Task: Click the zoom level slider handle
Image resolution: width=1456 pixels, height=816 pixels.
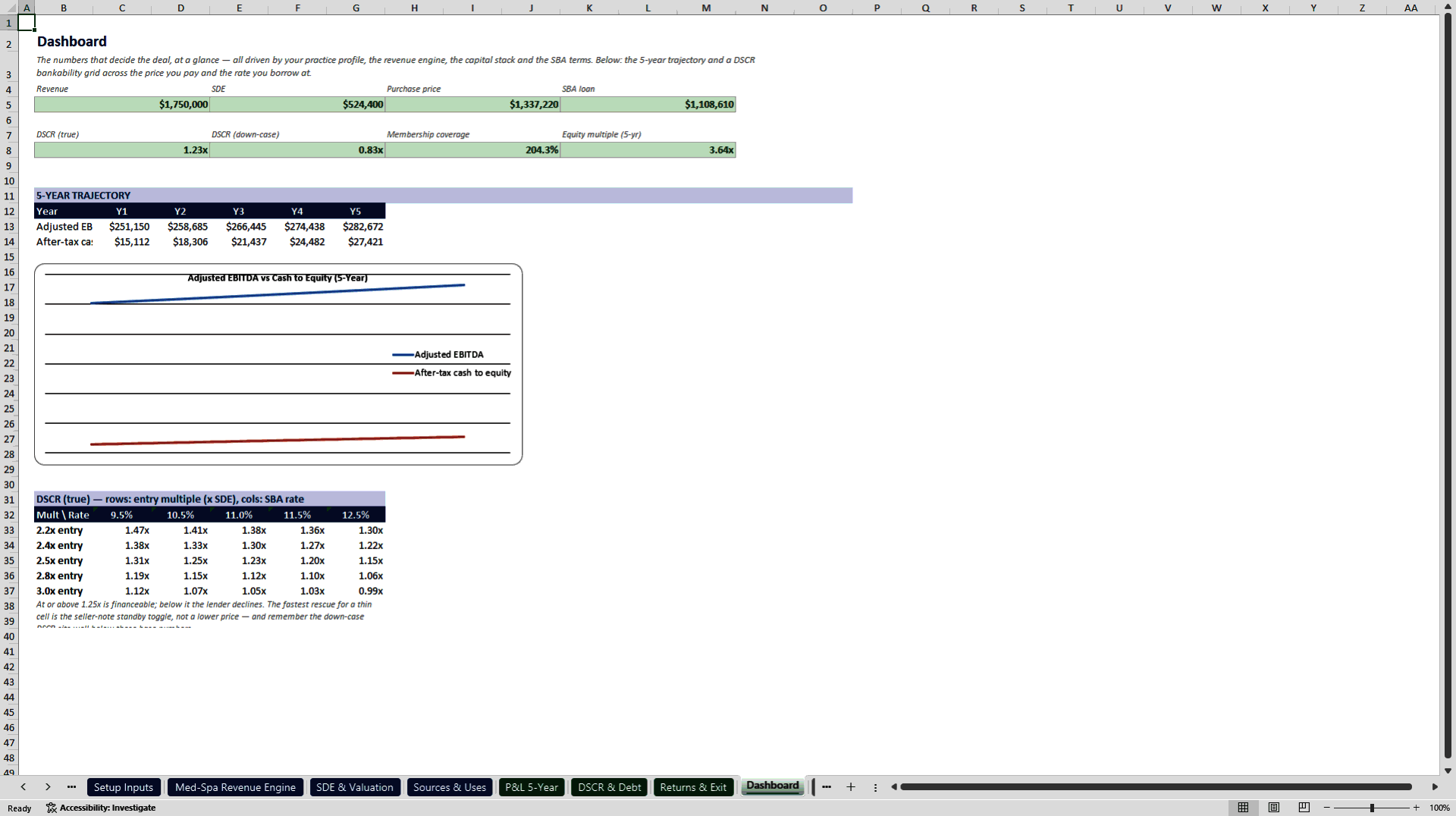Action: [1372, 808]
